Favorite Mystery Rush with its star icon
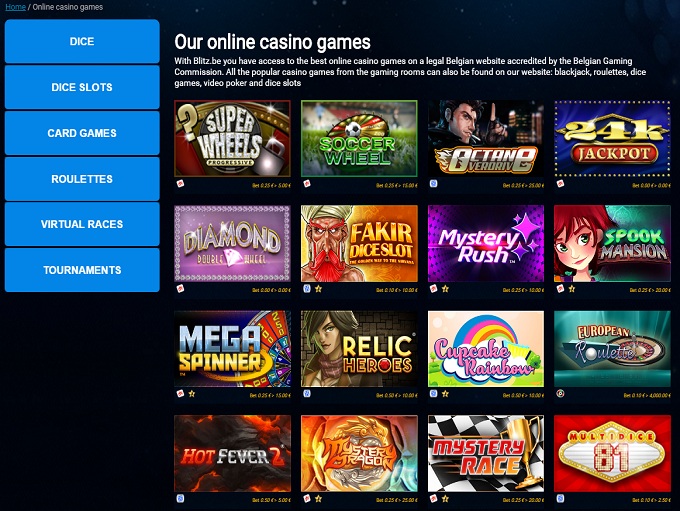Viewport: 680px width, 511px height. point(445,288)
